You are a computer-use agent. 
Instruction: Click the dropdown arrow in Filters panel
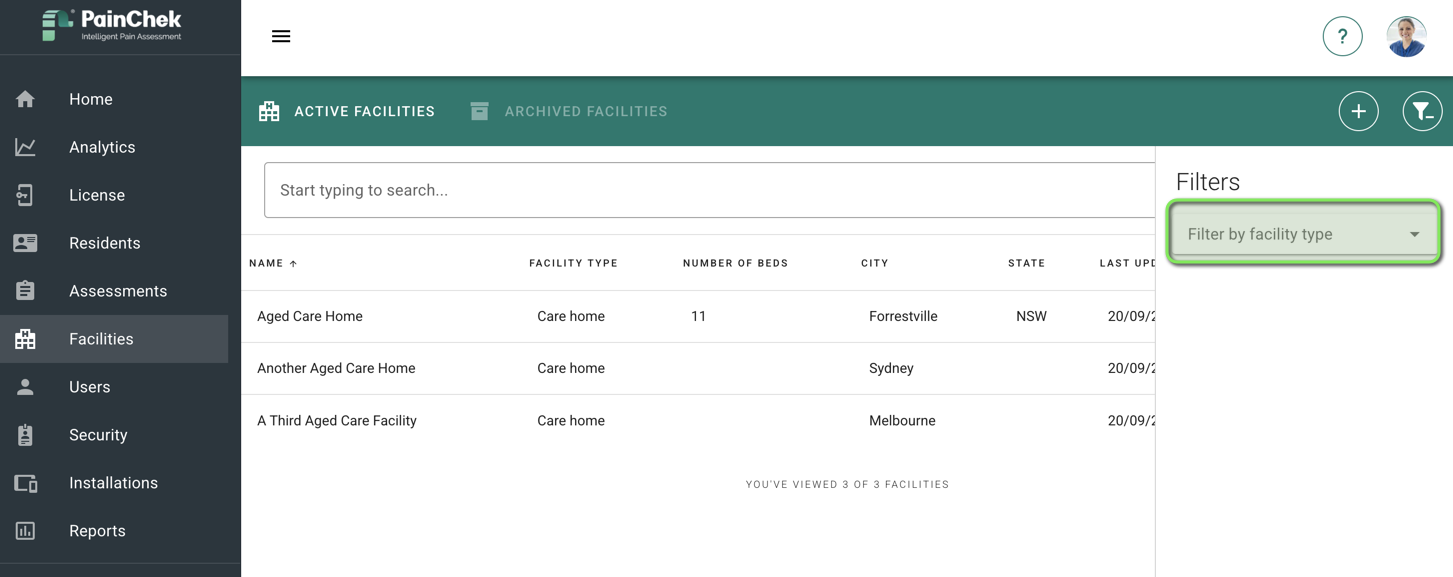point(1414,235)
